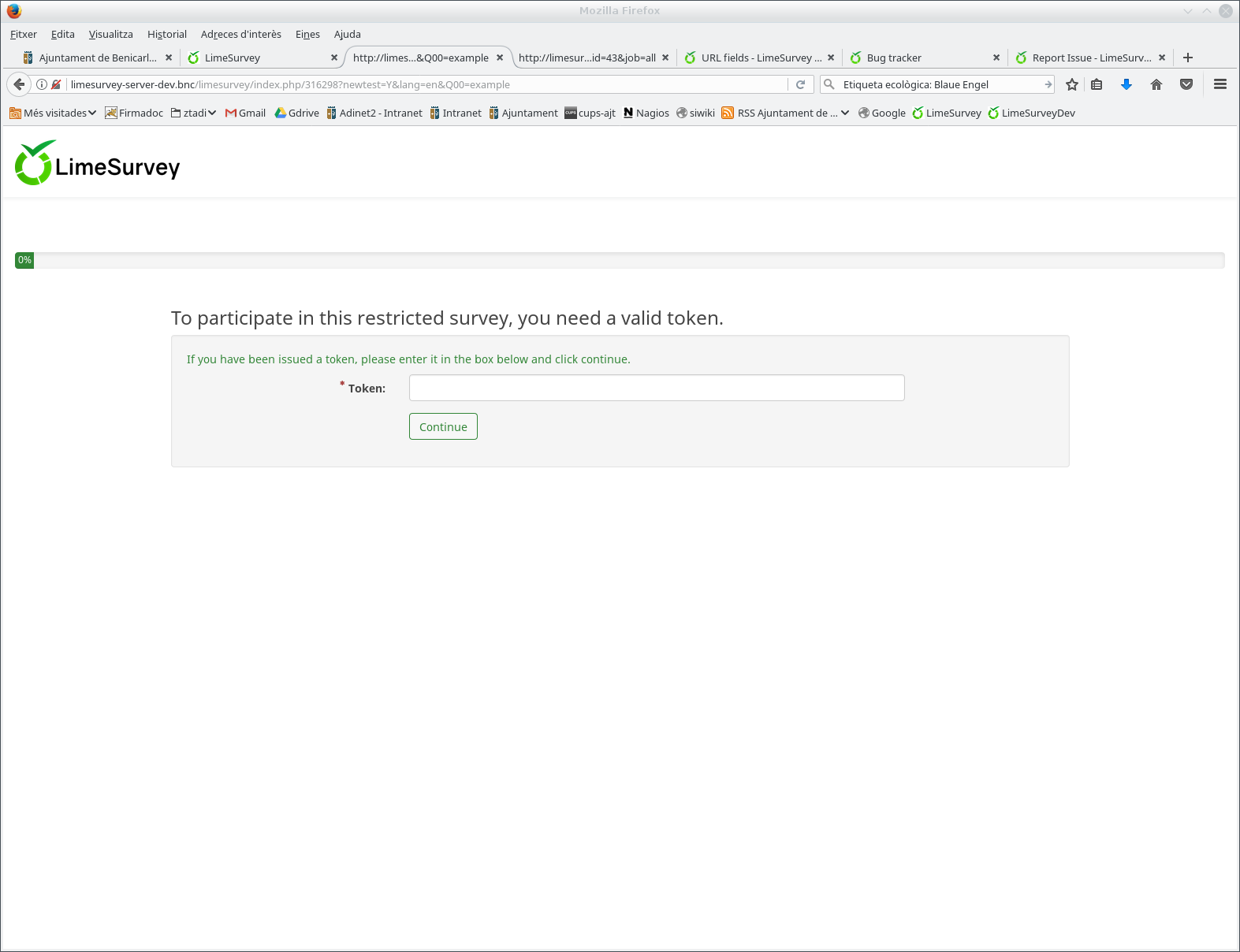Open the Ajuntament bookmark
This screenshot has height=952, width=1240.
pyautogui.click(x=523, y=113)
